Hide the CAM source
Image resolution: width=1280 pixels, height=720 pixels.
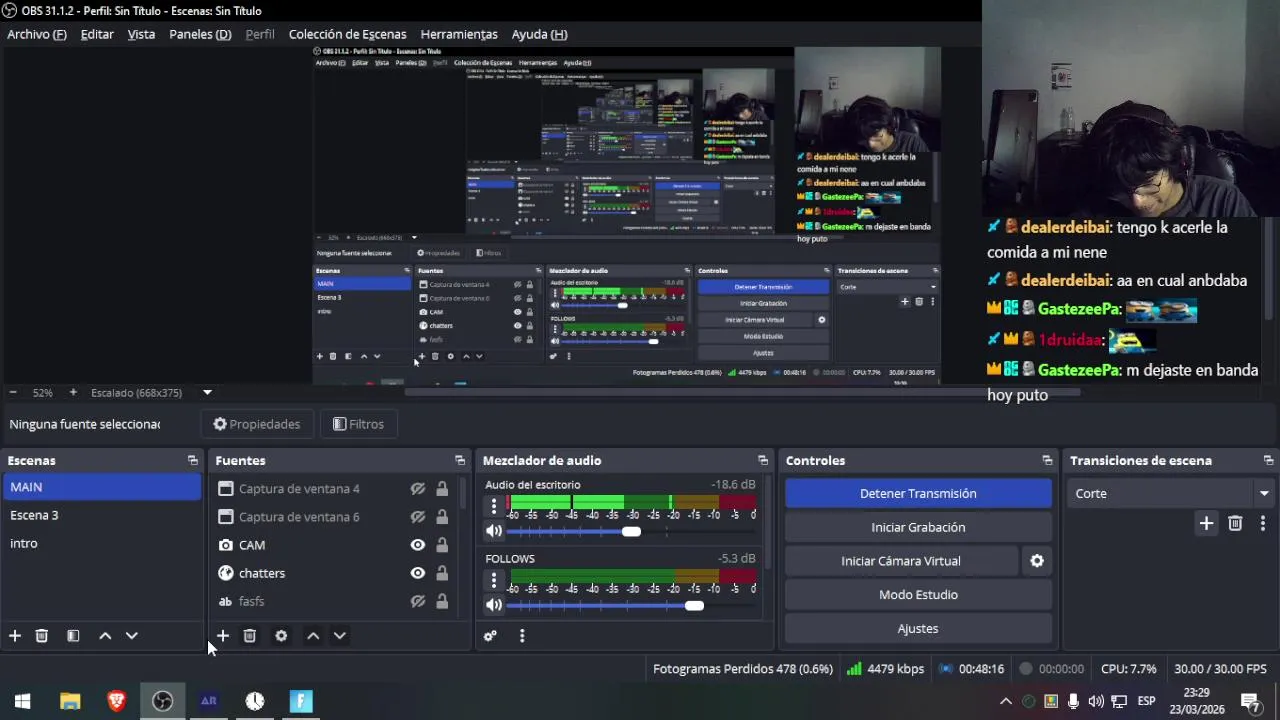click(x=418, y=545)
